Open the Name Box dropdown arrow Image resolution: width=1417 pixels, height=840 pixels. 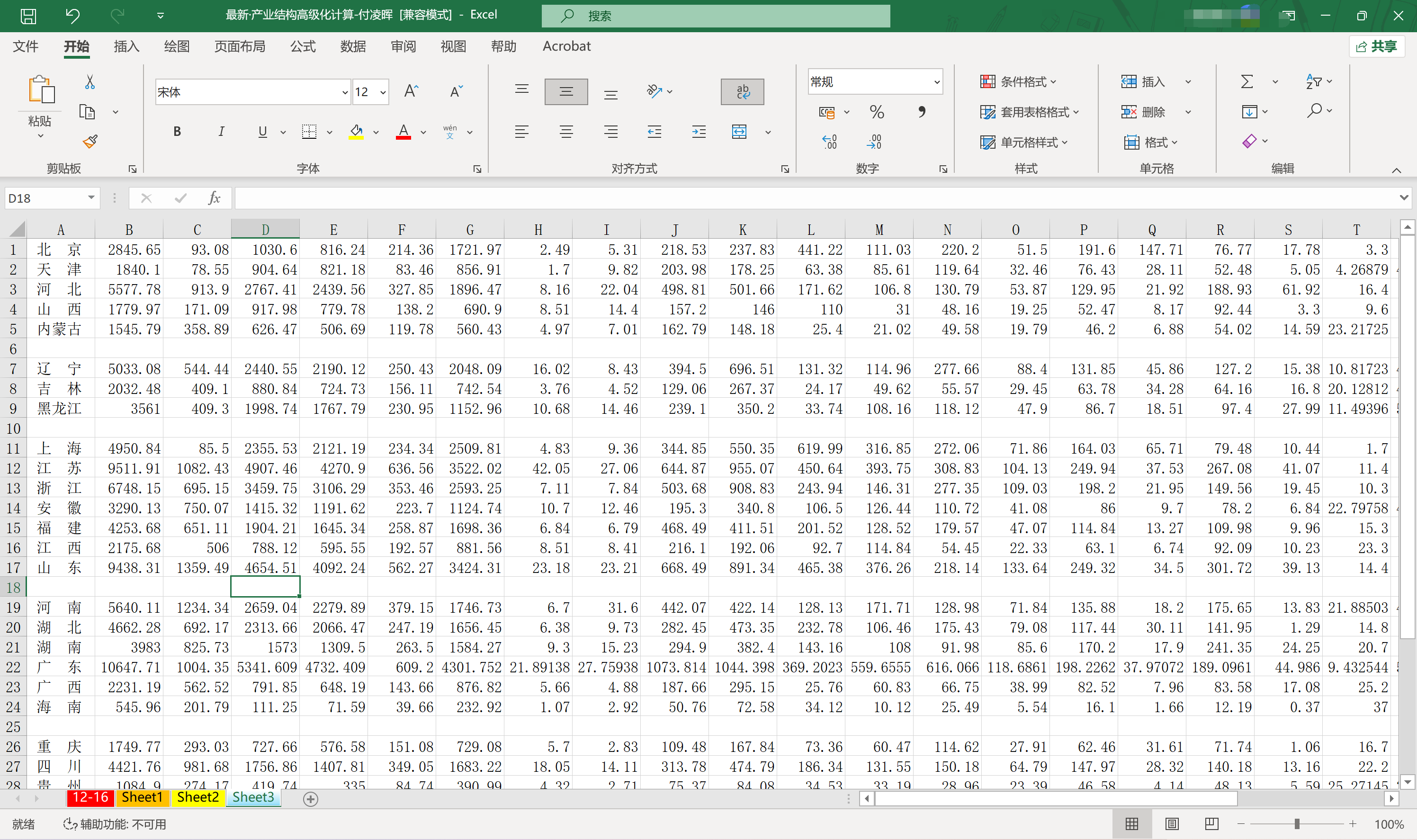90,197
